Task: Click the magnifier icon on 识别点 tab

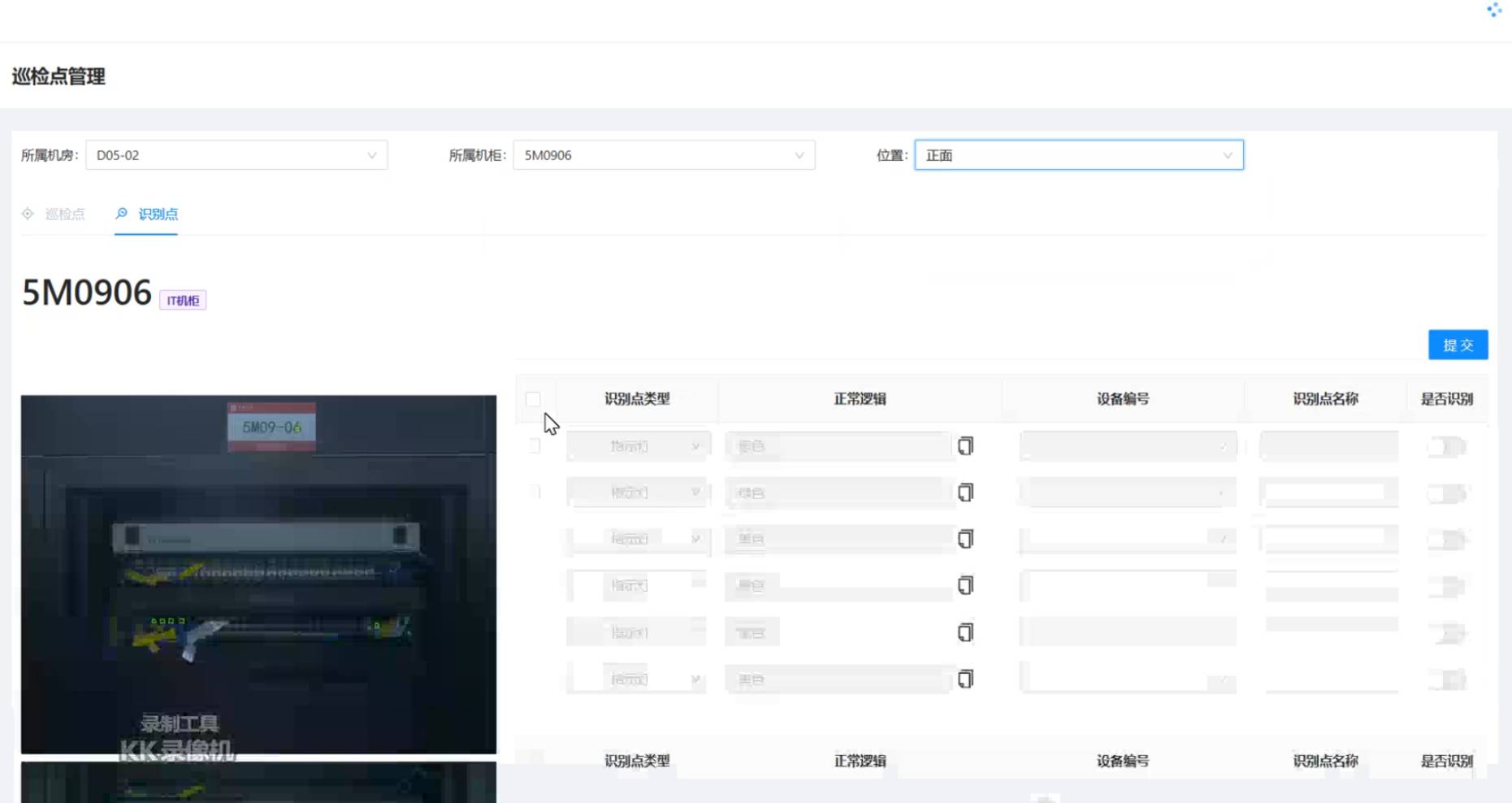Action: tap(122, 214)
